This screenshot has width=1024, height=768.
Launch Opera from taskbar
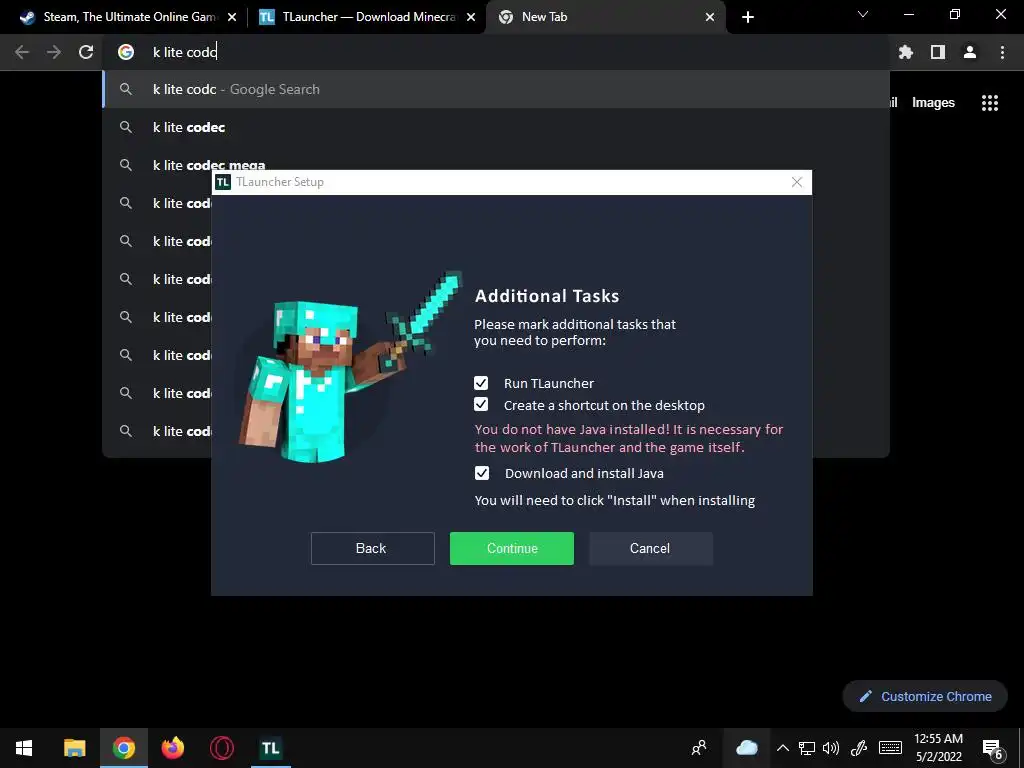[x=221, y=748]
